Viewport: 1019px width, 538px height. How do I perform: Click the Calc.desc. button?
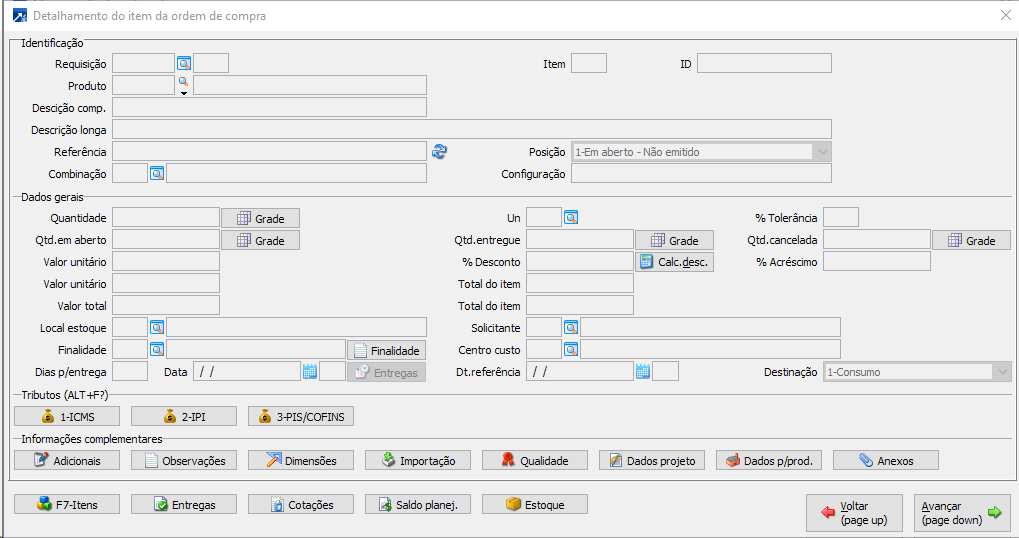pos(675,262)
